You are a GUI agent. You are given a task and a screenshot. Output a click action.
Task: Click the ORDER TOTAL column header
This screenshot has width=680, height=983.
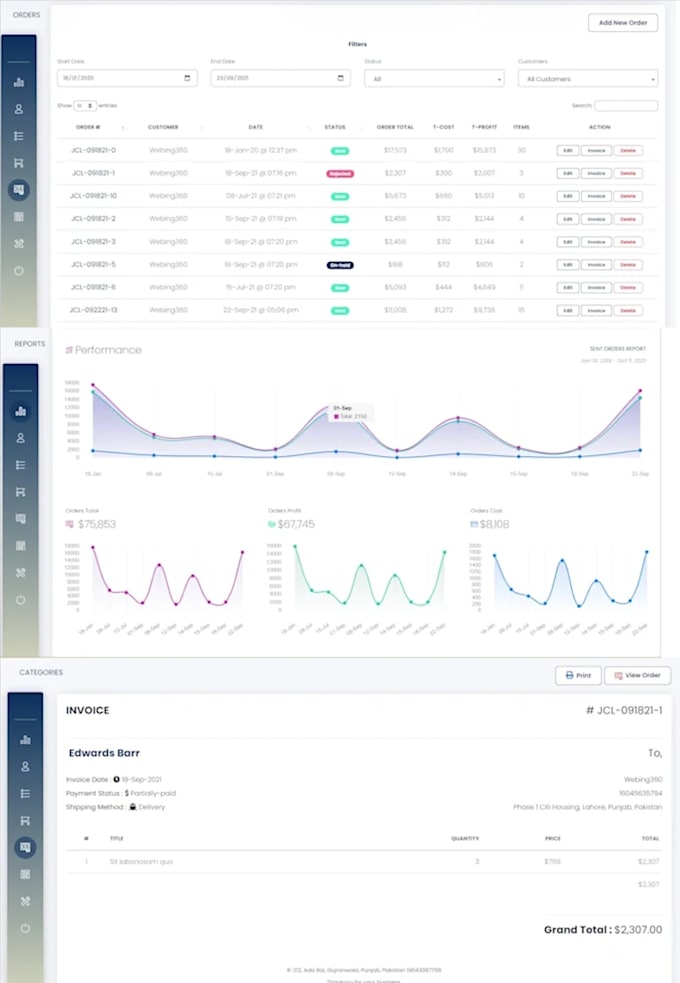tap(395, 127)
